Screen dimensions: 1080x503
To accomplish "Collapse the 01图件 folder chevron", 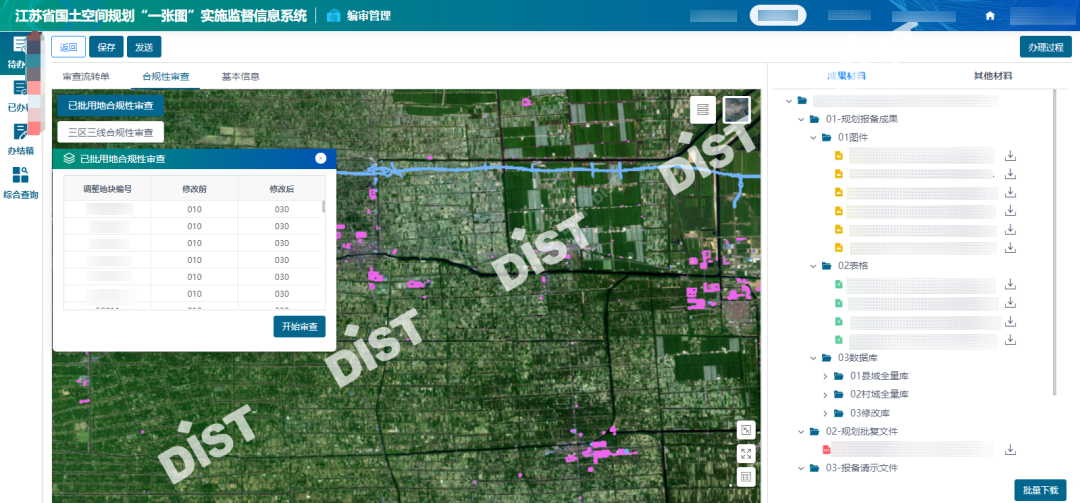I will pos(813,137).
